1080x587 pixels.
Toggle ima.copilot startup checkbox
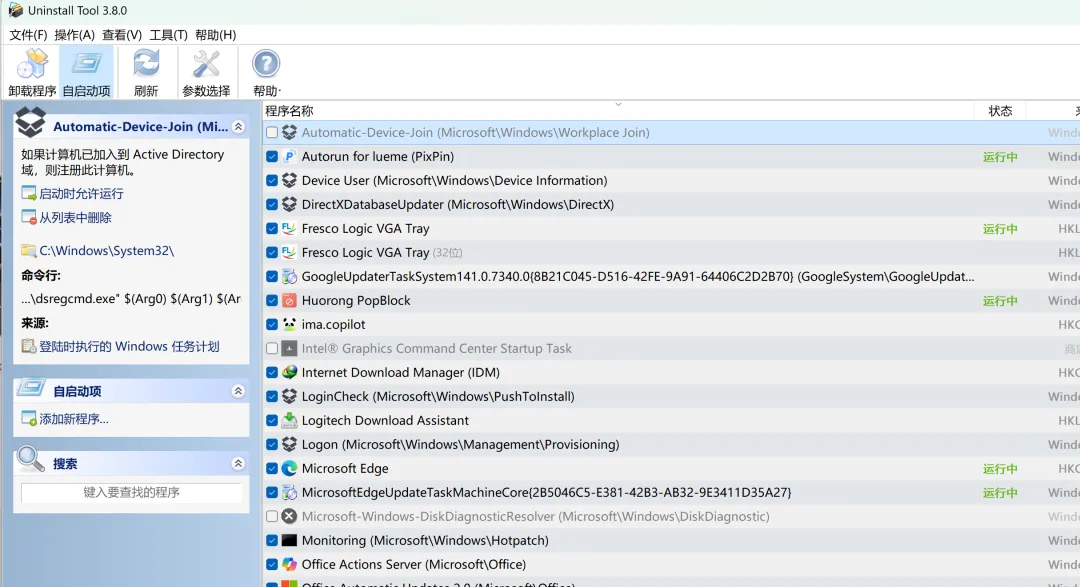(272, 325)
